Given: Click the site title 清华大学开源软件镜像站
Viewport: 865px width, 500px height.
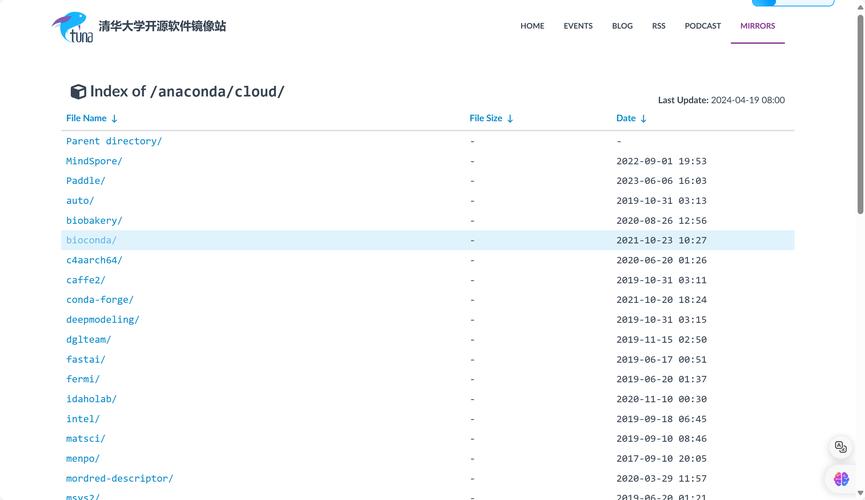Looking at the screenshot, I should coord(162,26).
